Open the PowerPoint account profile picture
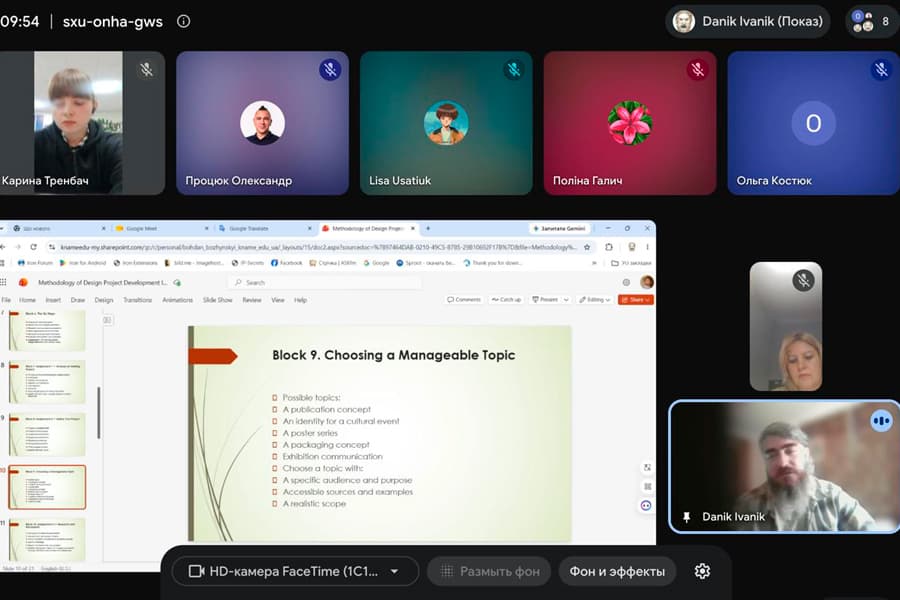The width and height of the screenshot is (900, 600). coord(647,282)
